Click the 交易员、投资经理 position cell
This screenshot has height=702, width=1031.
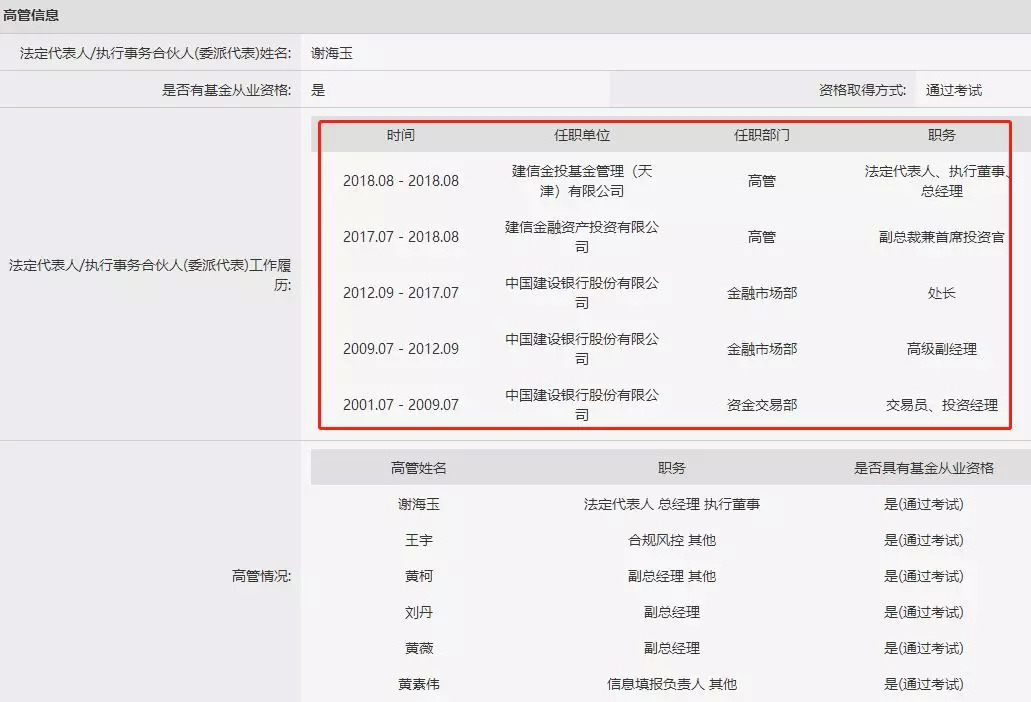942,404
